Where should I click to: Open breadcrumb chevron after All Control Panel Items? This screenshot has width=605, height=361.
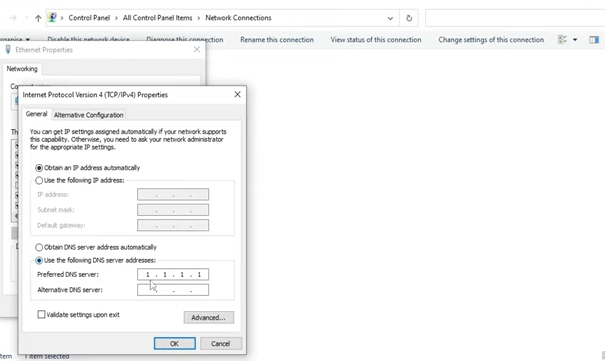[199, 18]
